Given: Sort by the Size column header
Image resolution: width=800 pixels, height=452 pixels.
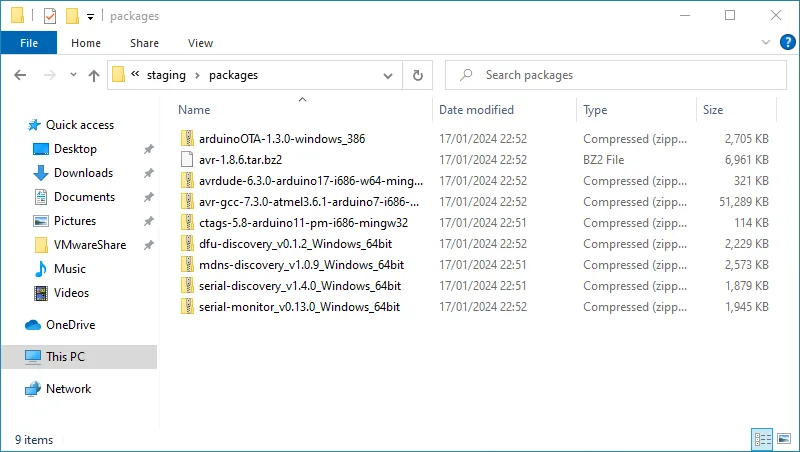Looking at the screenshot, I should (713, 110).
